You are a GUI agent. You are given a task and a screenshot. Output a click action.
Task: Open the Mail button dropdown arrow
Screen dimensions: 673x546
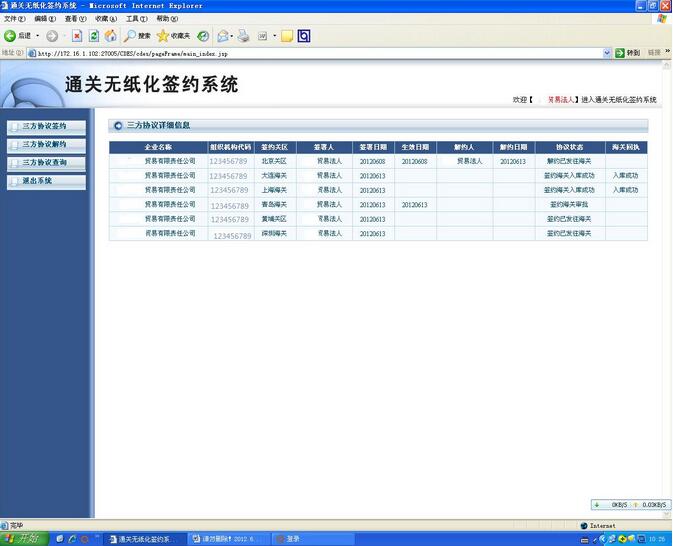pyautogui.click(x=232, y=36)
